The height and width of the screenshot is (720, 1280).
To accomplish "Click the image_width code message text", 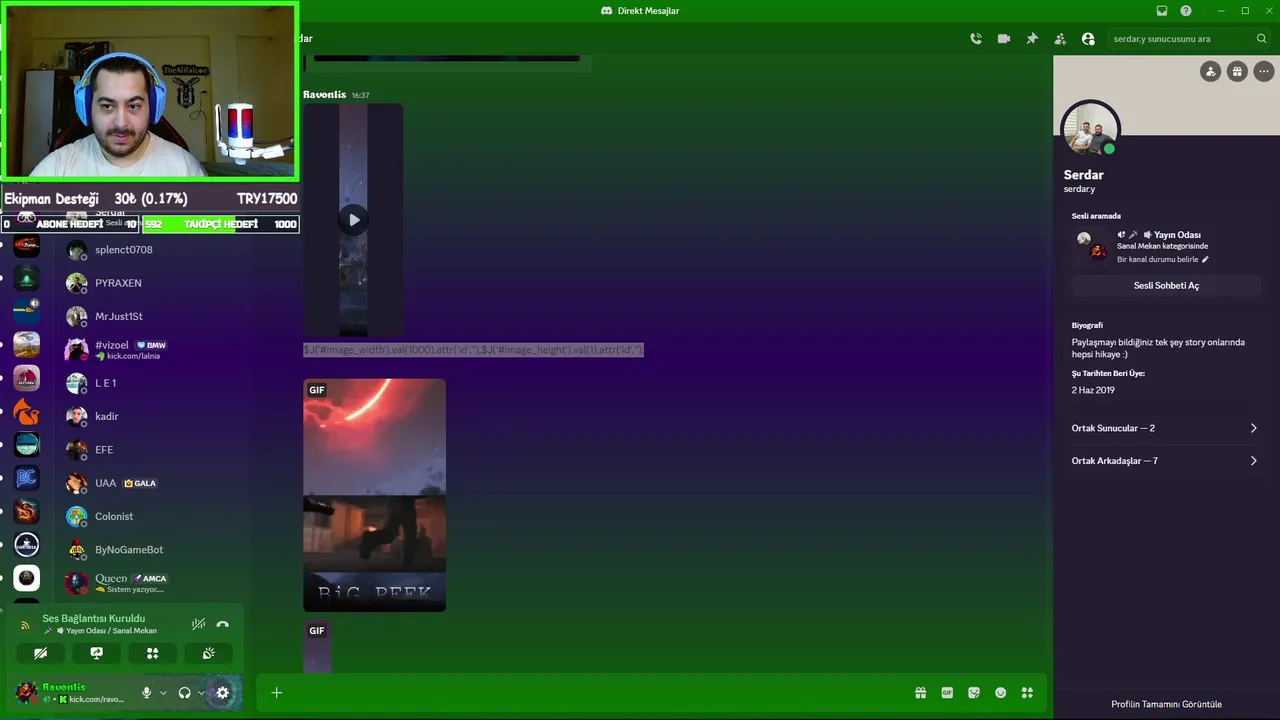I will click(x=473, y=350).
